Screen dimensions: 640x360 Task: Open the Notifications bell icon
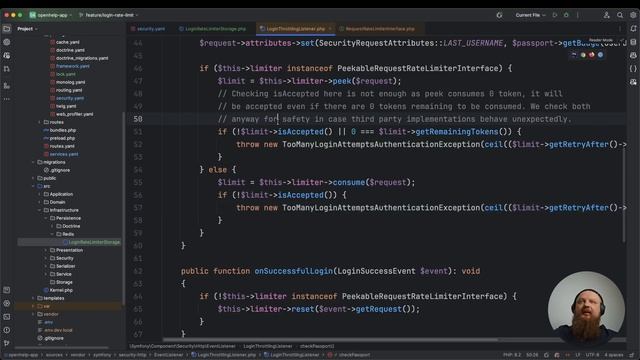click(x=633, y=29)
